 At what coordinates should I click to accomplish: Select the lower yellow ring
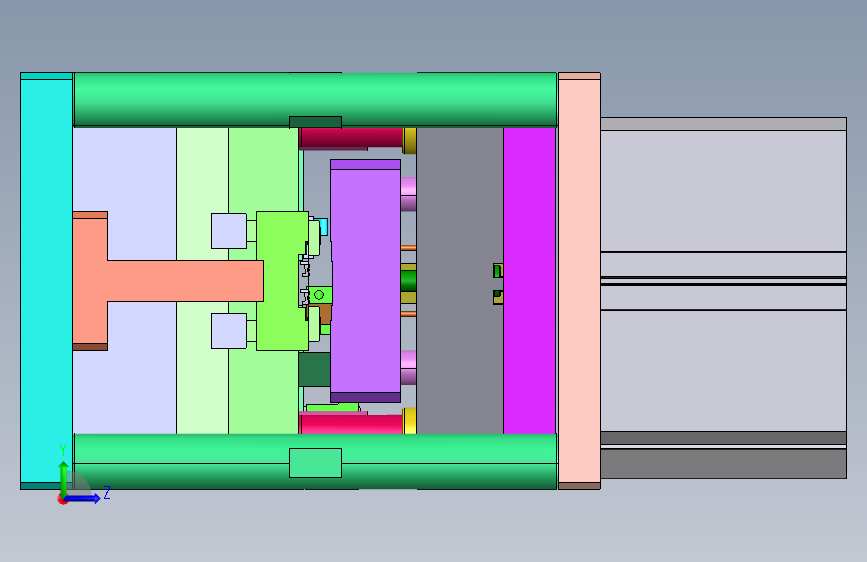click(410, 421)
